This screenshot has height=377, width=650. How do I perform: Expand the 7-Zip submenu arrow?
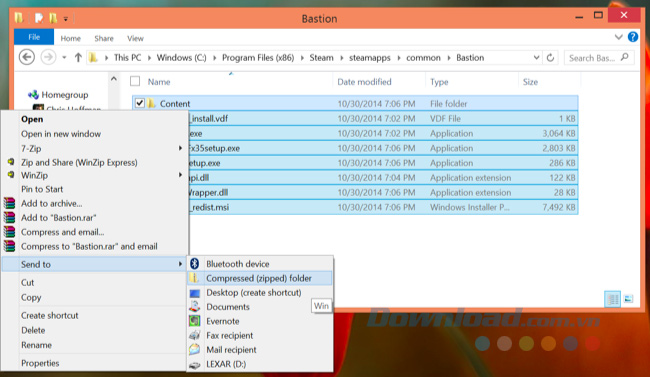(180, 148)
